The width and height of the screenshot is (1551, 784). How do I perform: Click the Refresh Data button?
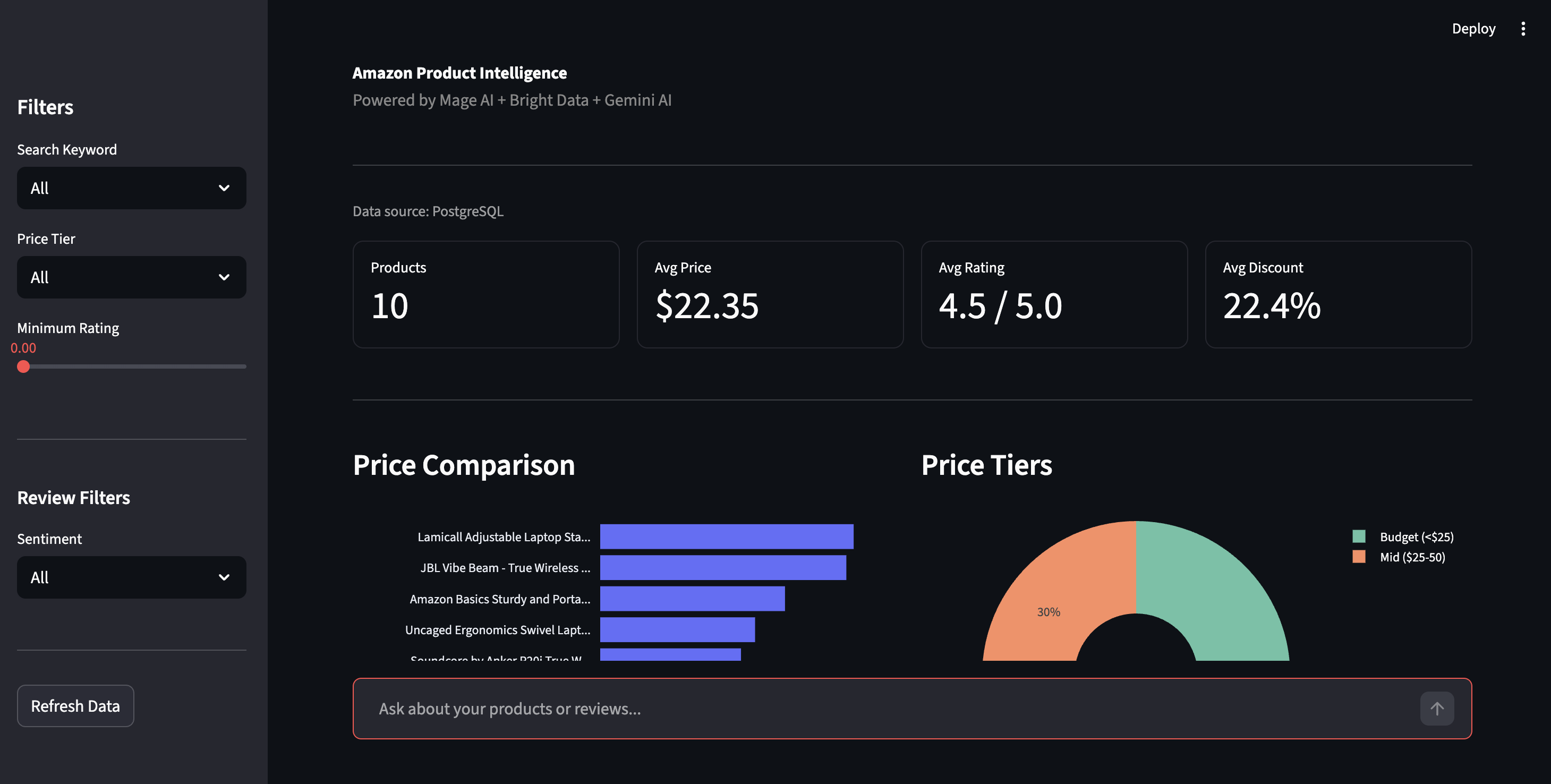75,705
